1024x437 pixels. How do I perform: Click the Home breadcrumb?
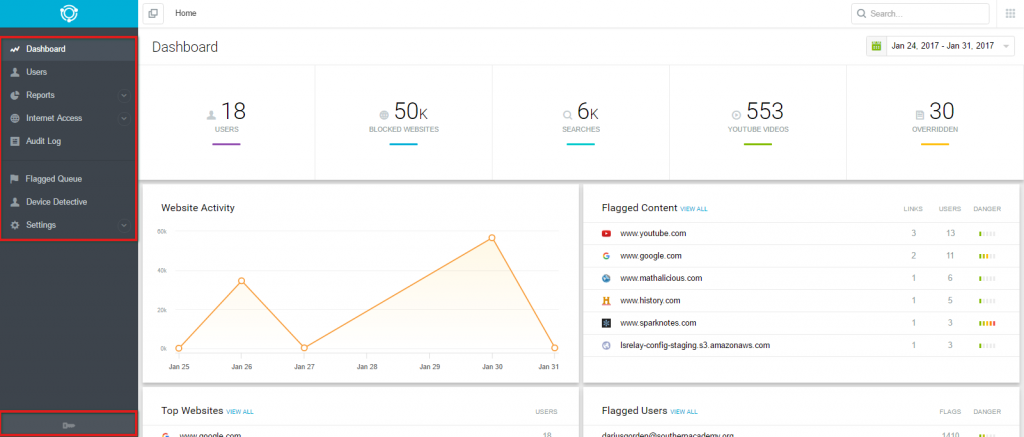point(186,13)
